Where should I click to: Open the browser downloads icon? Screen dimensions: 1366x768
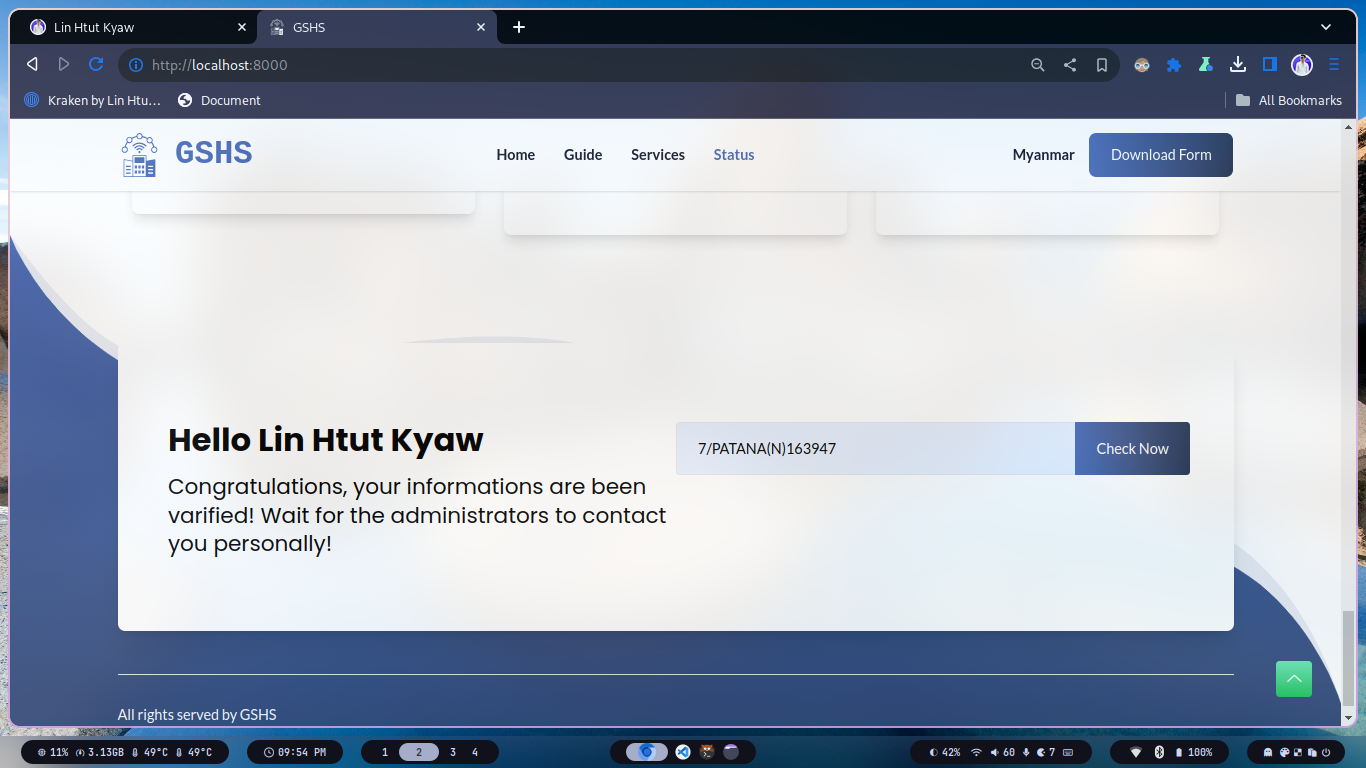1238,65
